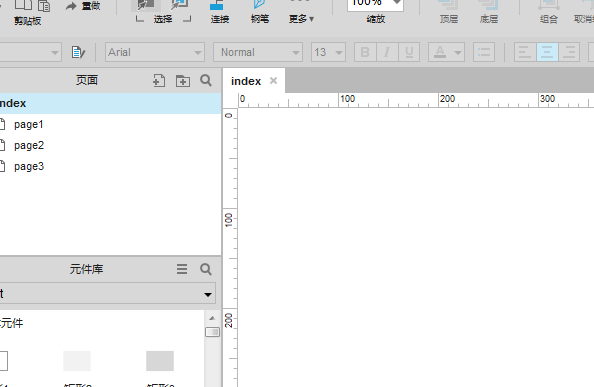594x387 pixels.
Task: Open the font color A dropdown arrow
Action: pyautogui.click(x=458, y=52)
